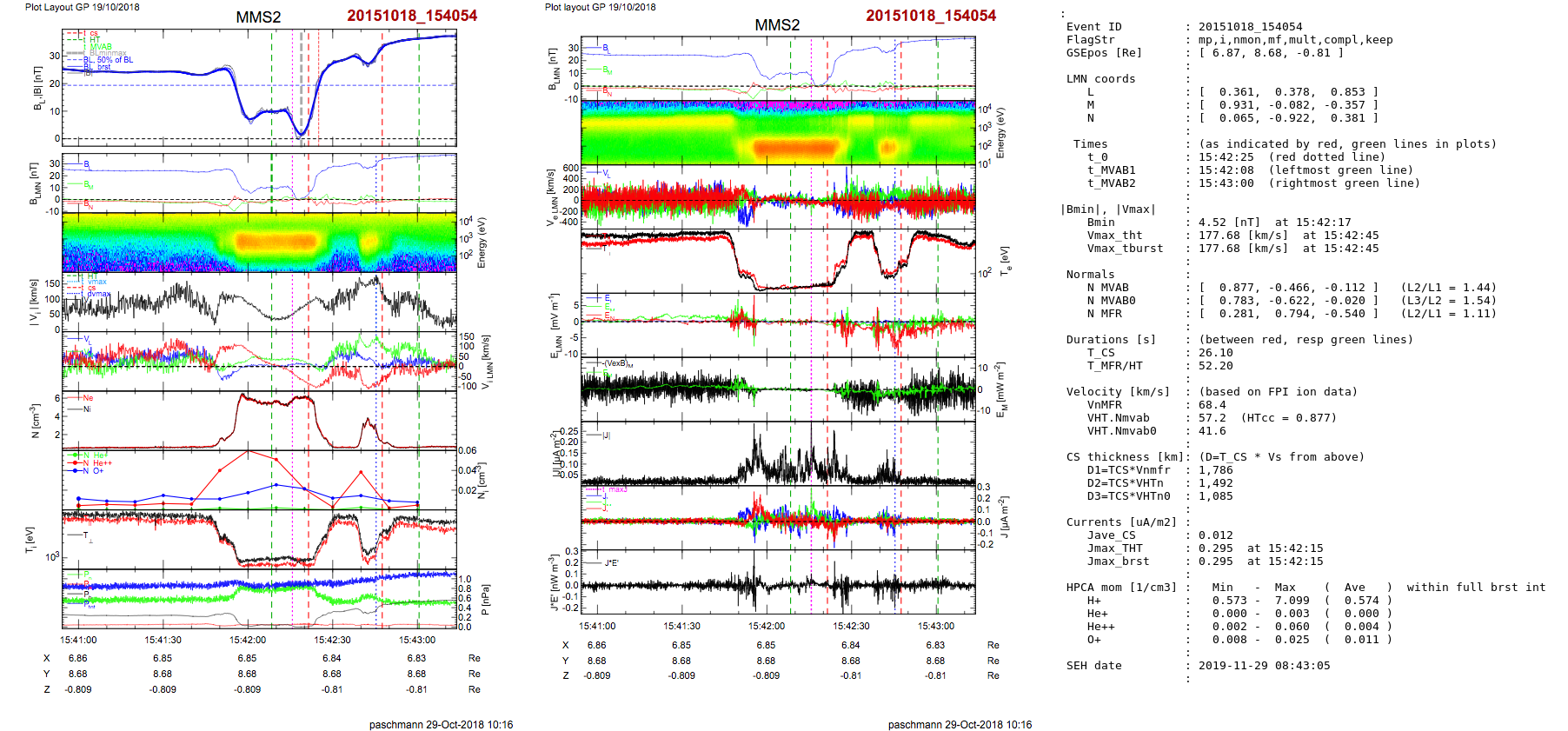Image resolution: width=1568 pixels, height=731 pixels.
Task: Select N MVAB vector '[ 0.877, -0.466, -0.112 ]'
Action: (x=1288, y=288)
